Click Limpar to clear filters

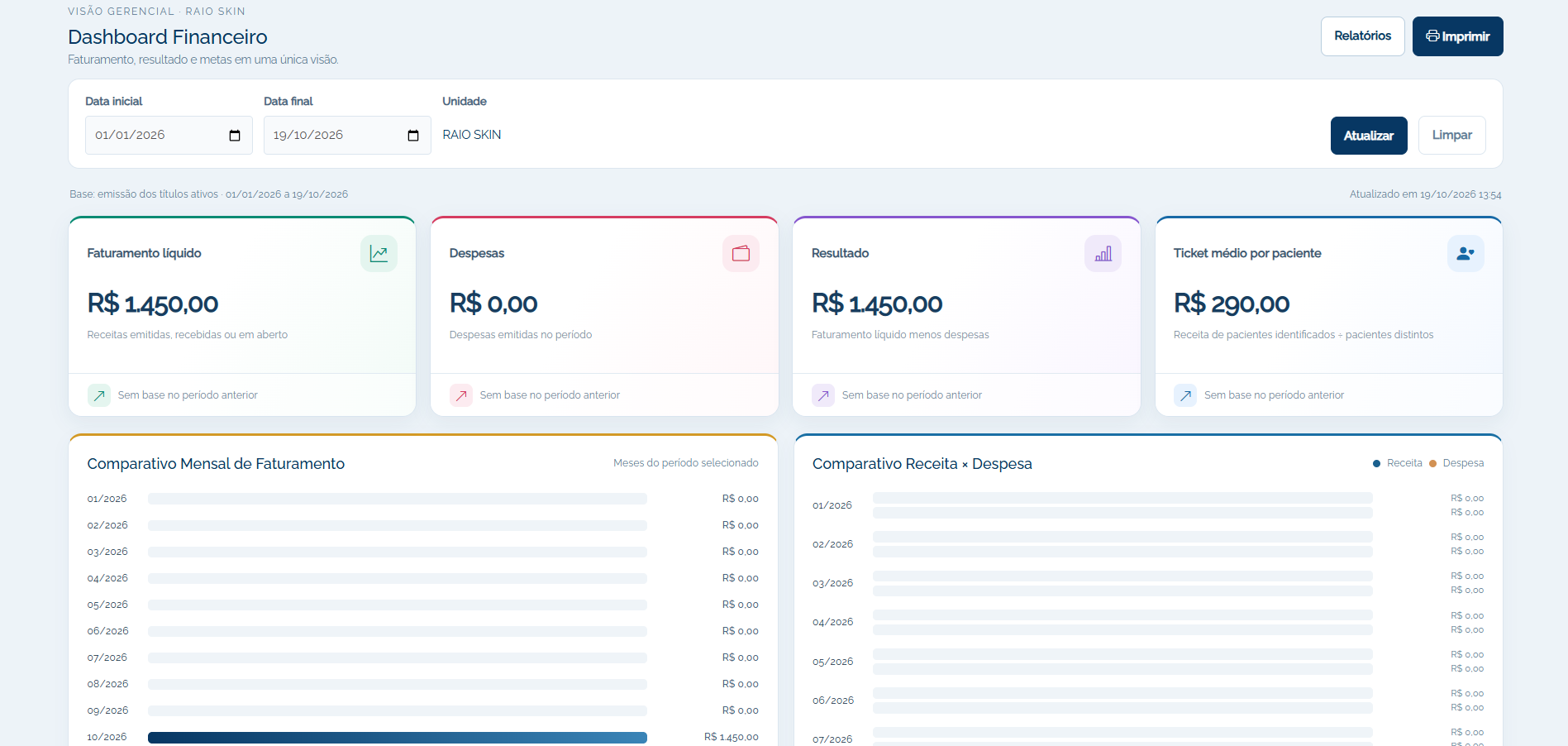point(1452,136)
